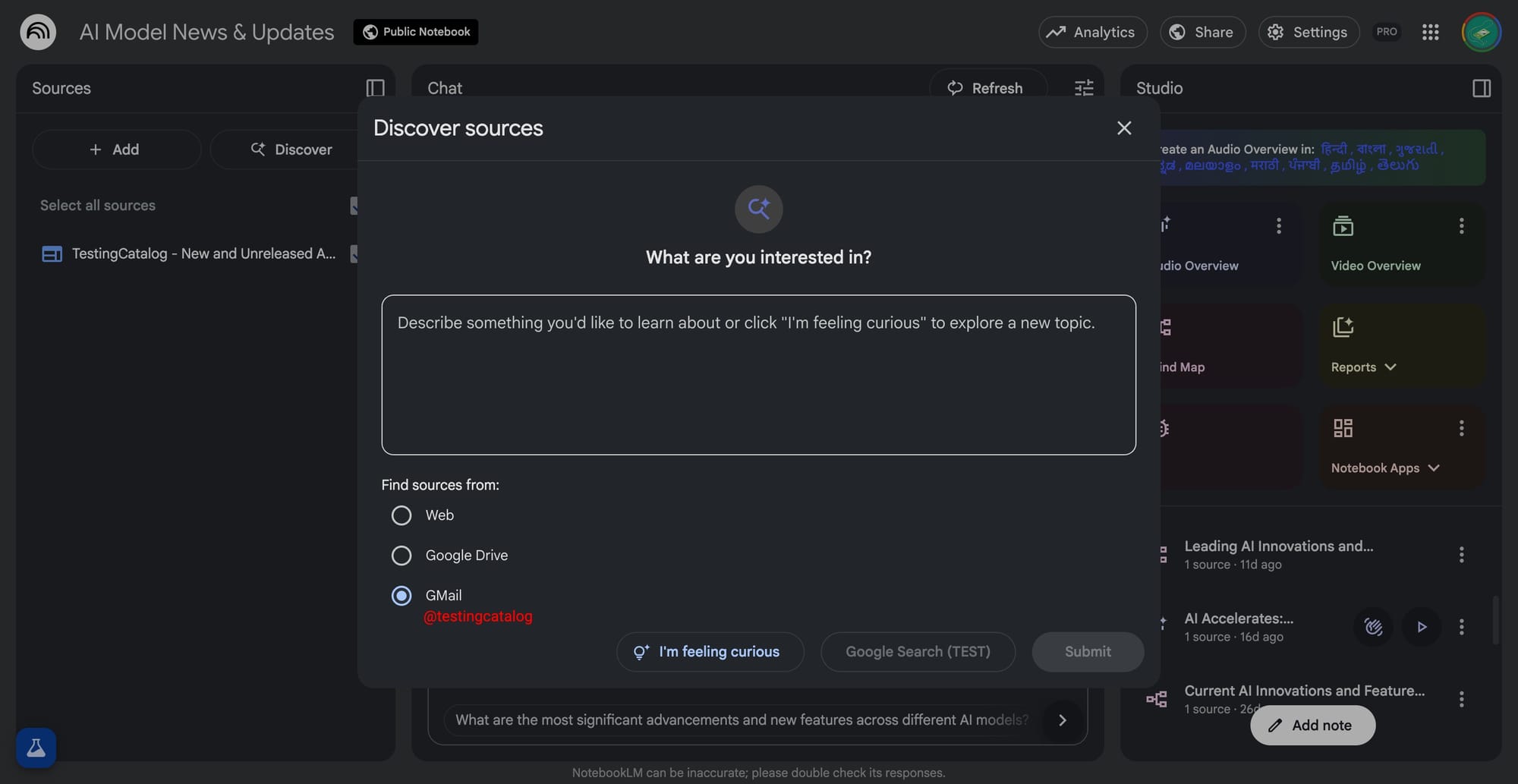Open the Google apps grid
The height and width of the screenshot is (784, 1518).
click(1430, 32)
